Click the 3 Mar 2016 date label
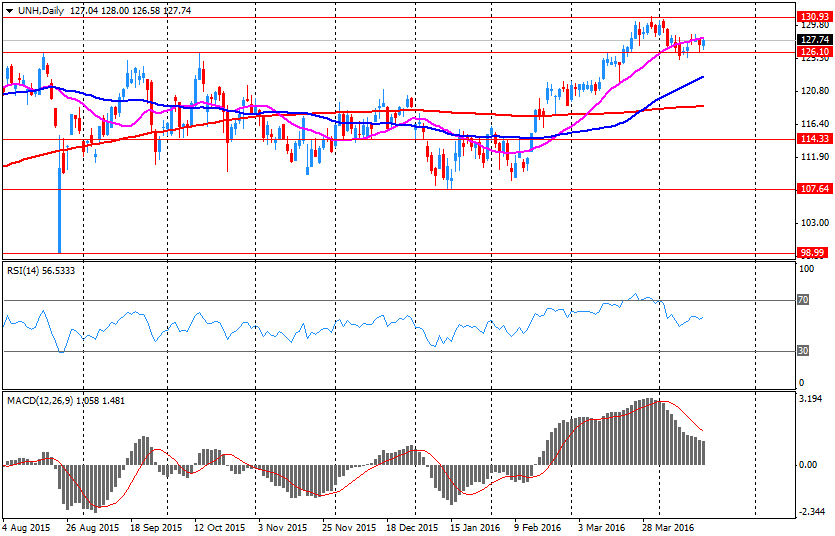835x536 pixels. (602, 528)
